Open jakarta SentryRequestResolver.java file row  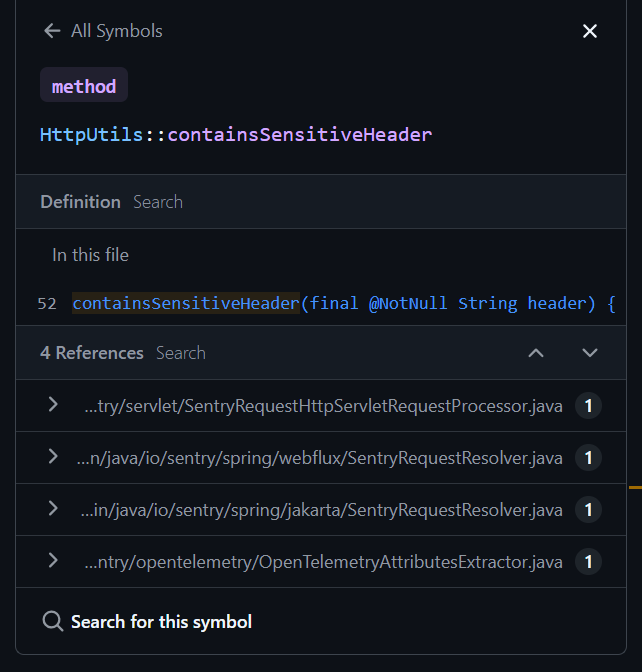pos(321,510)
